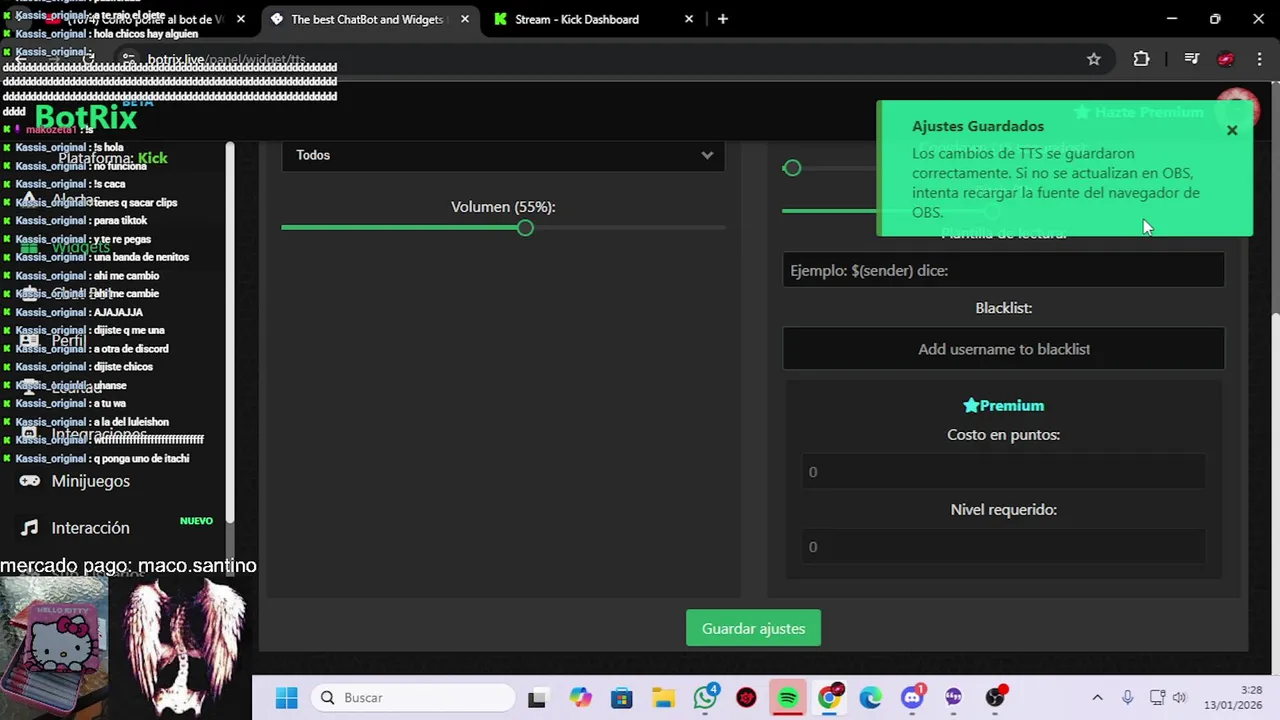1280x720 pixels.
Task: Click the Costo en puntos input
Action: click(1003, 472)
